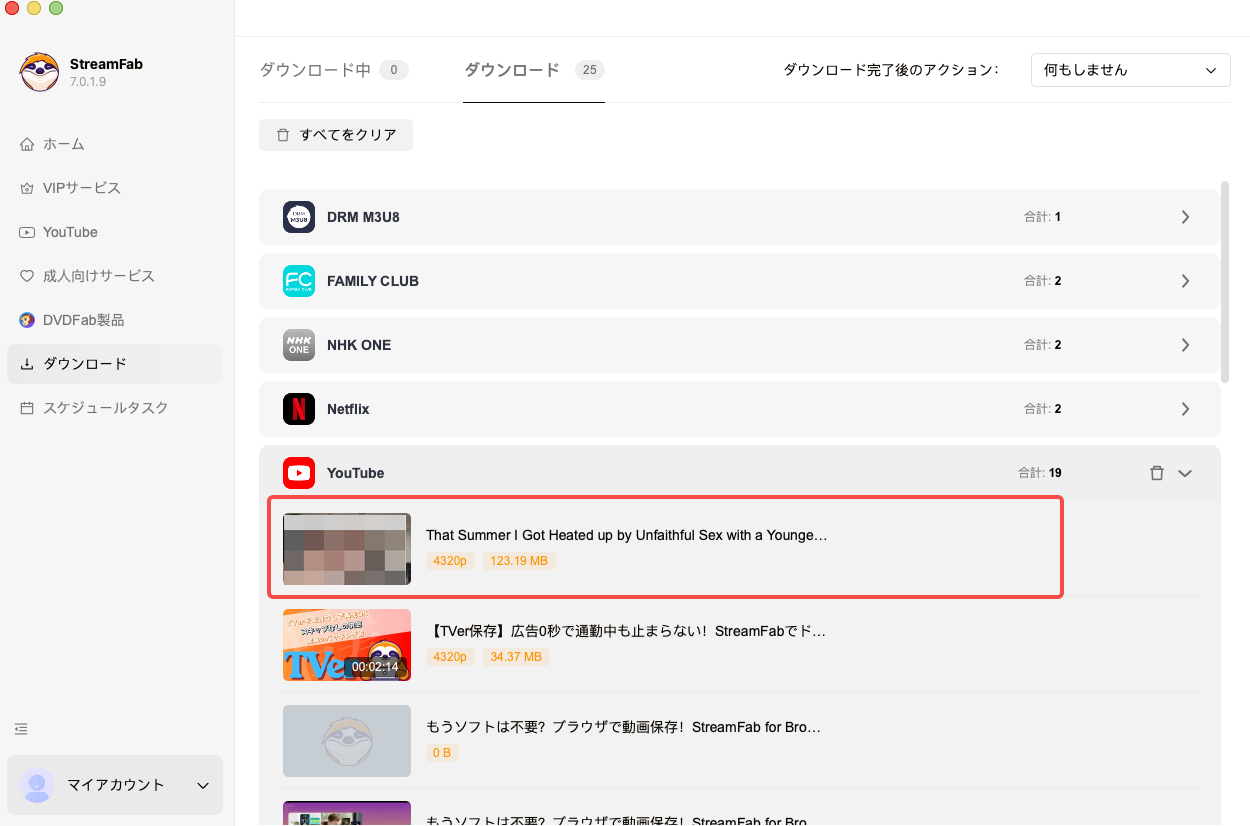Open VIPサービス in the sidebar
Image resolution: width=1250 pixels, height=826 pixels.
(x=115, y=188)
